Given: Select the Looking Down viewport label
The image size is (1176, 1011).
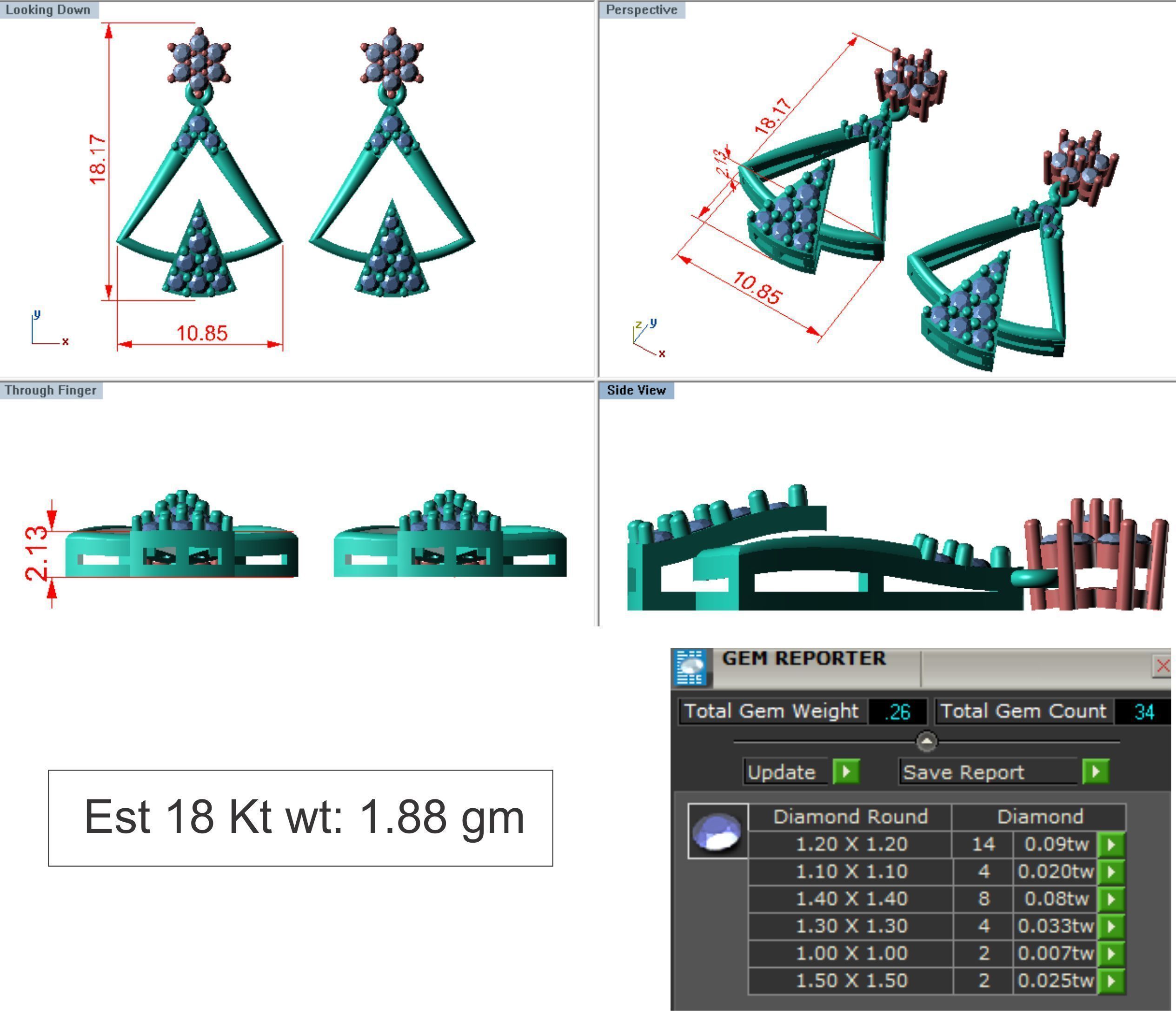Looking at the screenshot, I should 48,10.
